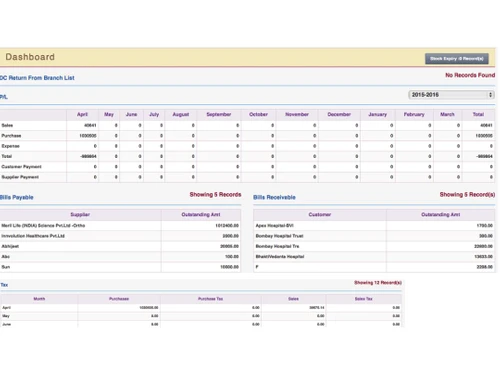This screenshot has width=500, height=375.
Task: Click the Supplier Payment row label
Action: point(20,177)
